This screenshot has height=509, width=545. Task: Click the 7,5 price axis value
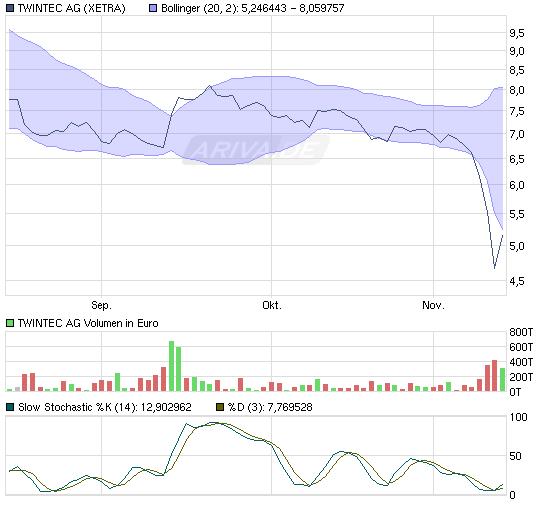point(517,112)
